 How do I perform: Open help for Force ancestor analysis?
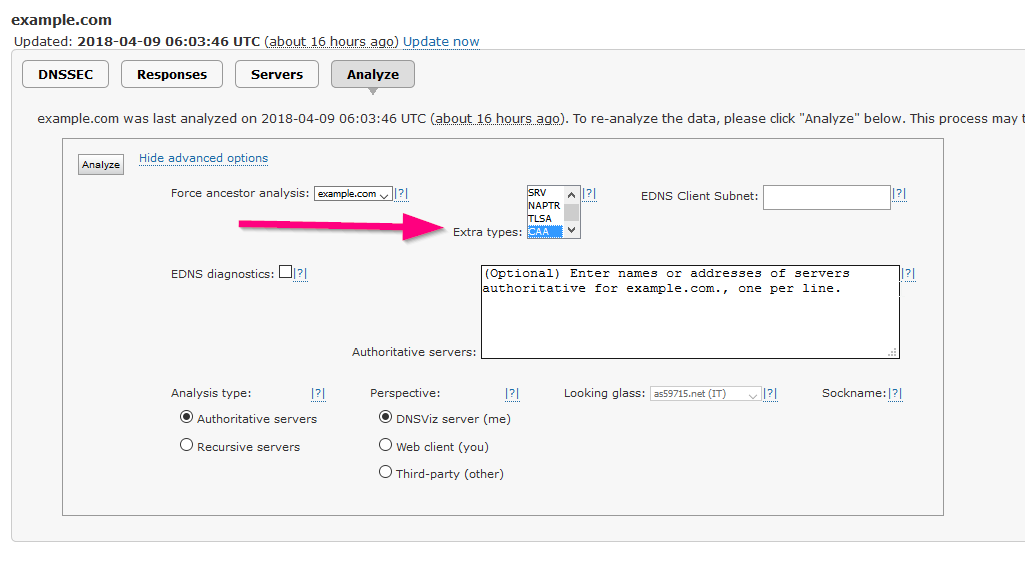point(401,193)
